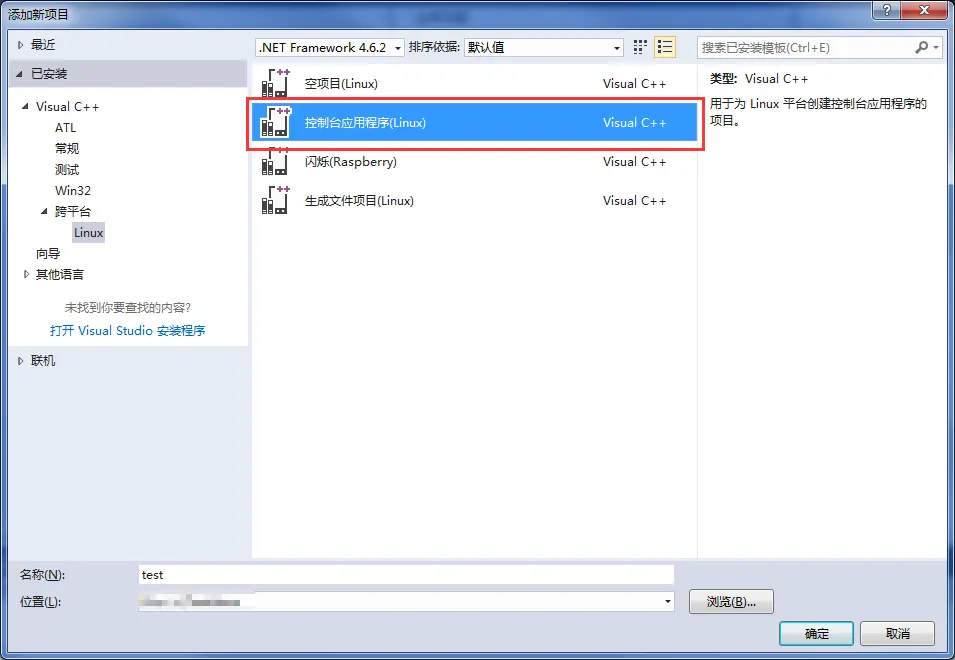Image resolution: width=955 pixels, height=660 pixels.
Task: Select ATL in the tree
Action: click(65, 128)
